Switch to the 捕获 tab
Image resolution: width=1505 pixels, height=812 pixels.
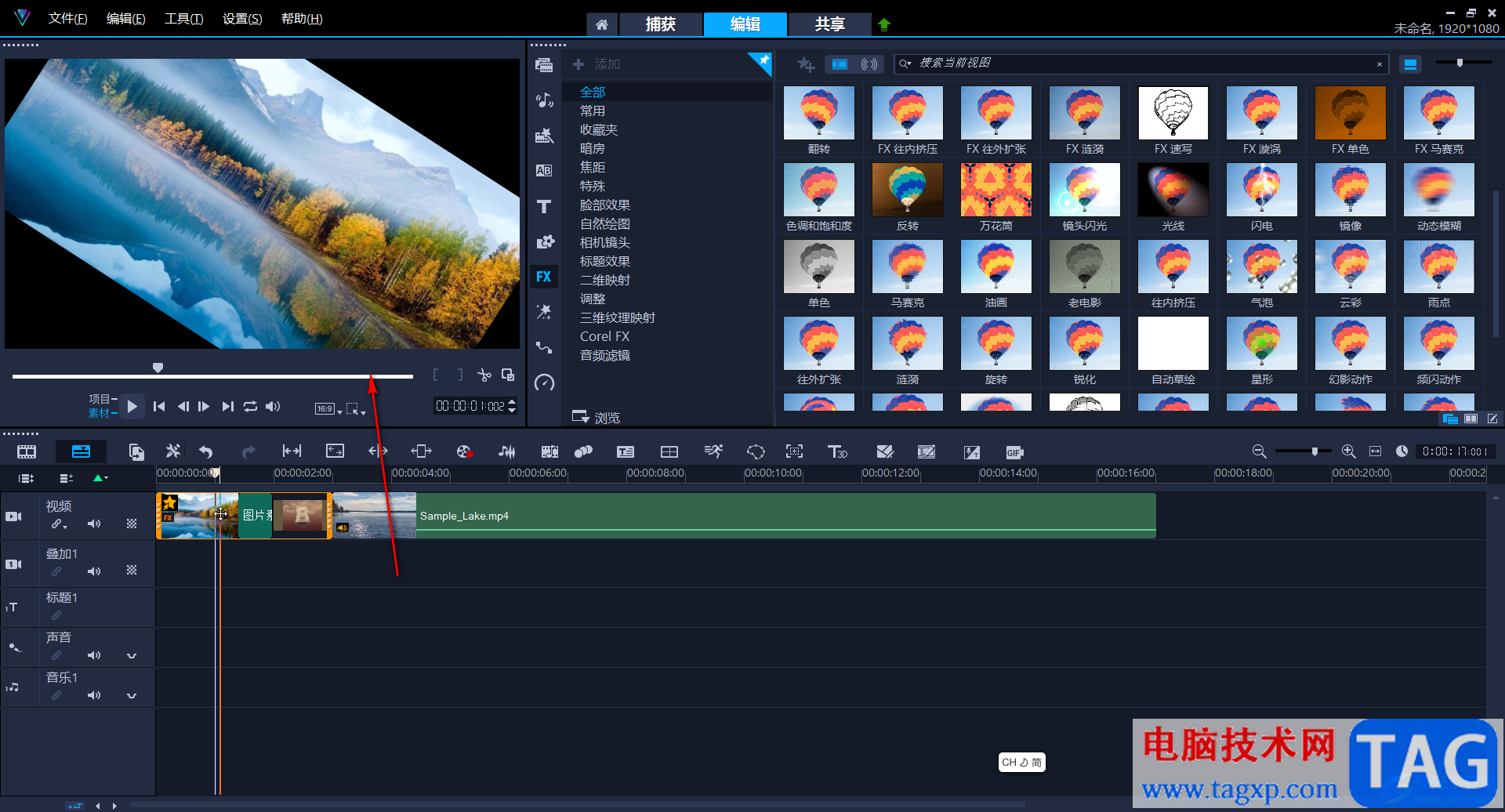[661, 24]
